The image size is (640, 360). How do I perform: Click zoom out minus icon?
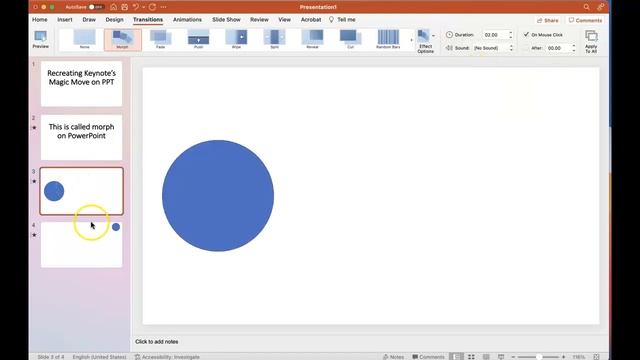(x=513, y=357)
